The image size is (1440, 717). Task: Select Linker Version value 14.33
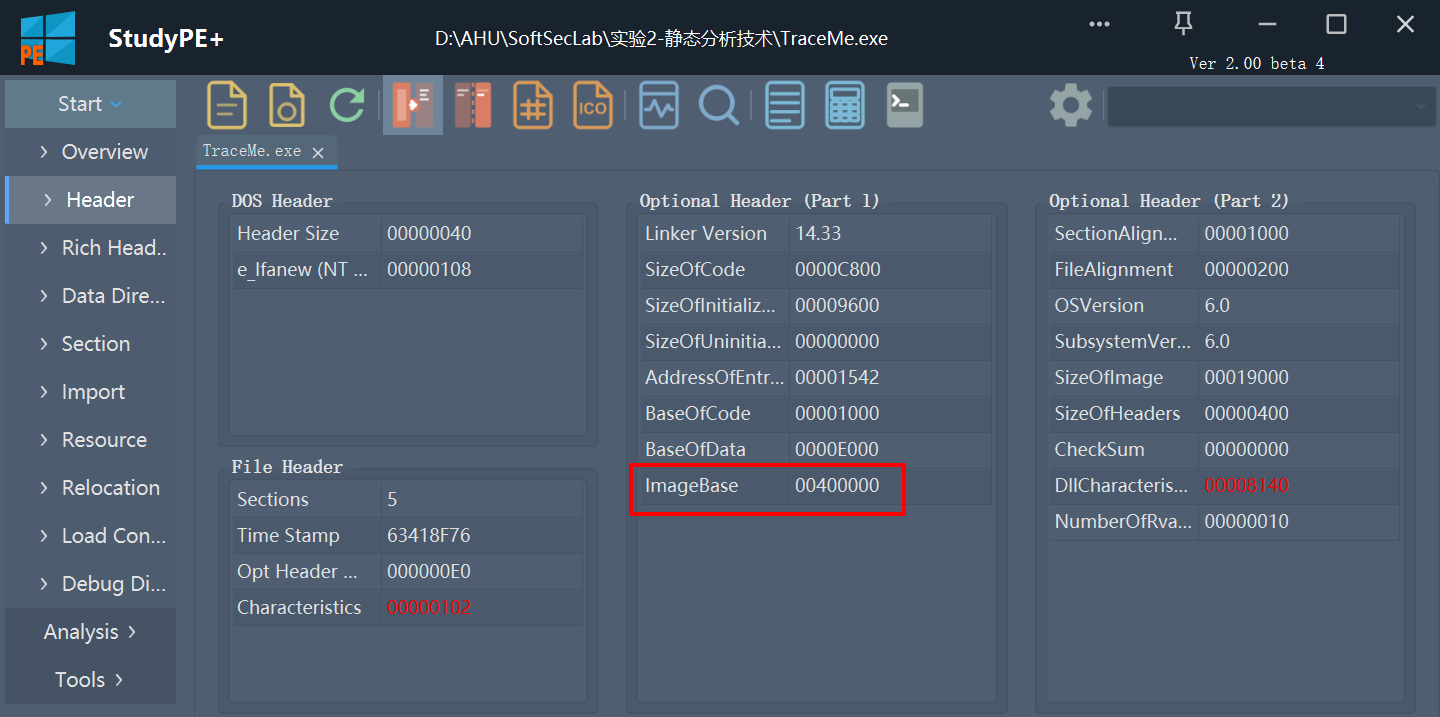(818, 233)
